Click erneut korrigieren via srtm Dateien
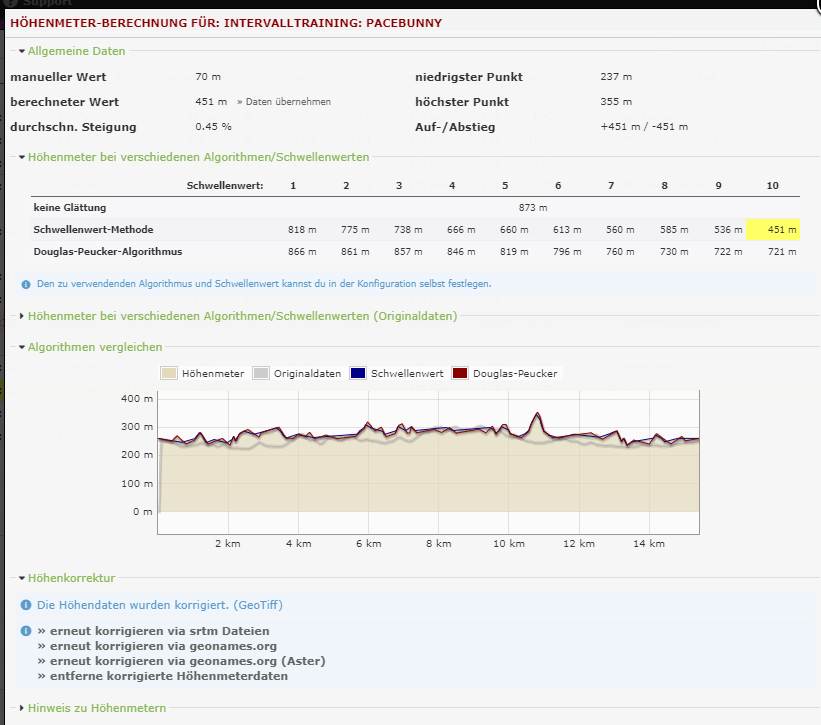Screen dimensions: 821x725 153,631
